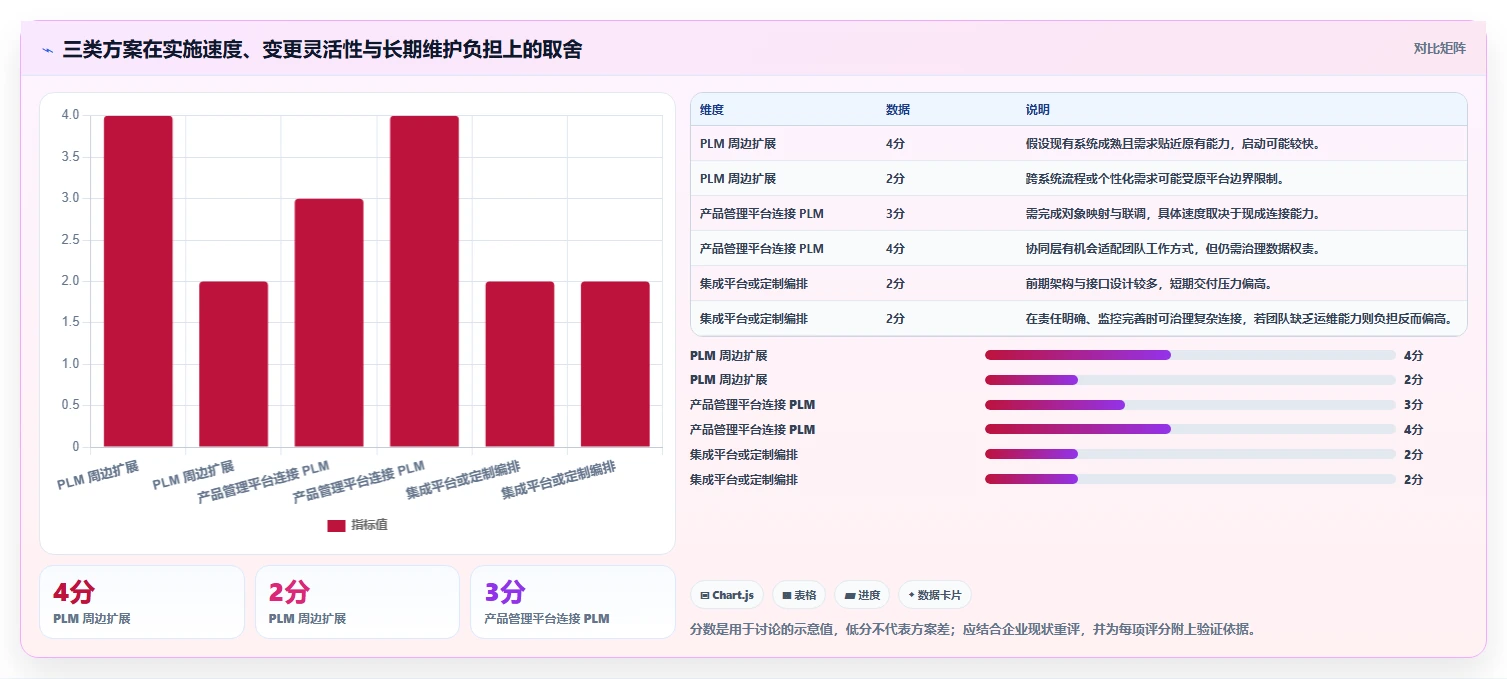The image size is (1507, 679).
Task: Click the 说明 column header
Action: [x=1038, y=109]
